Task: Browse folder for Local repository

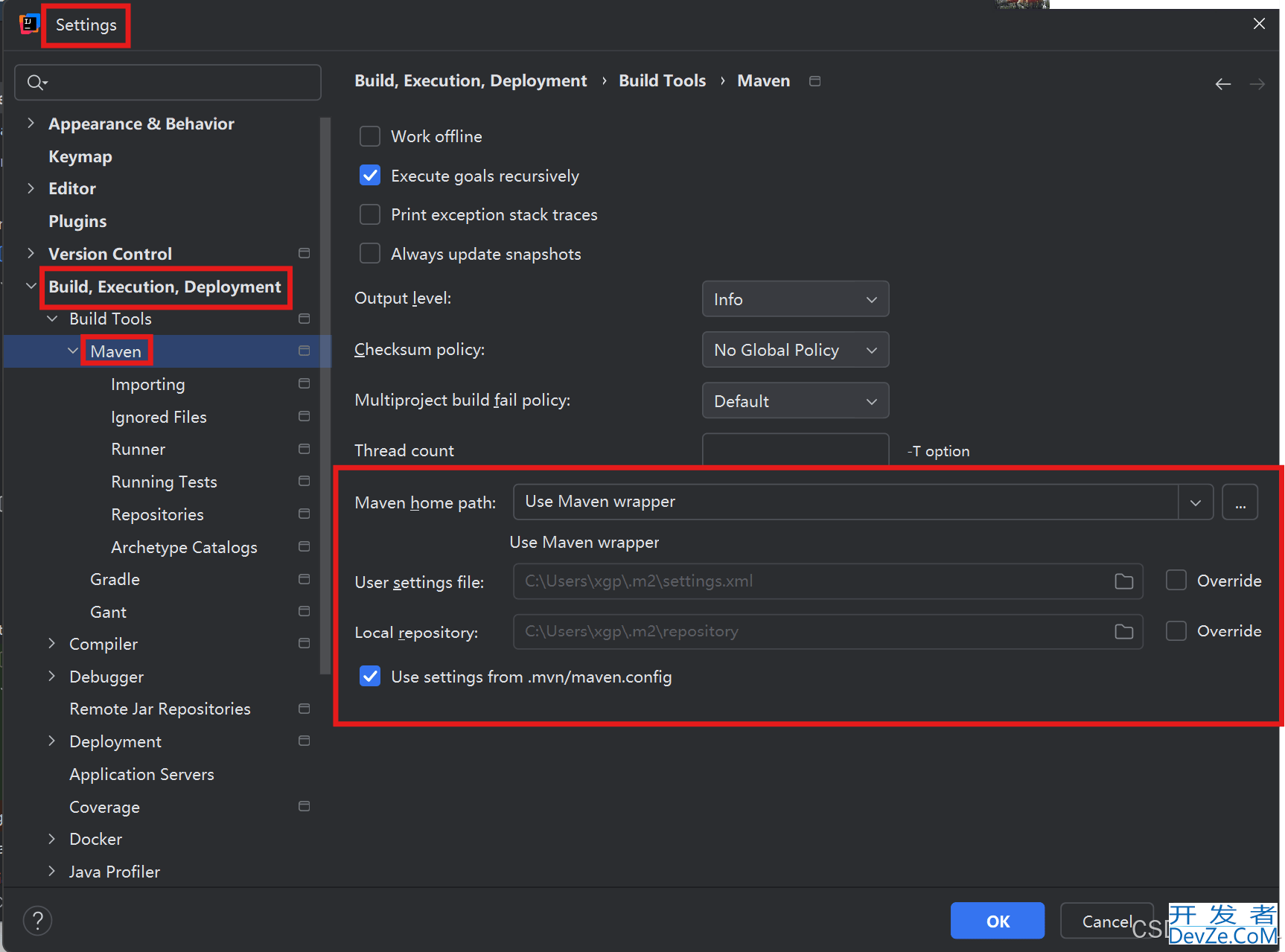Action: [1123, 632]
